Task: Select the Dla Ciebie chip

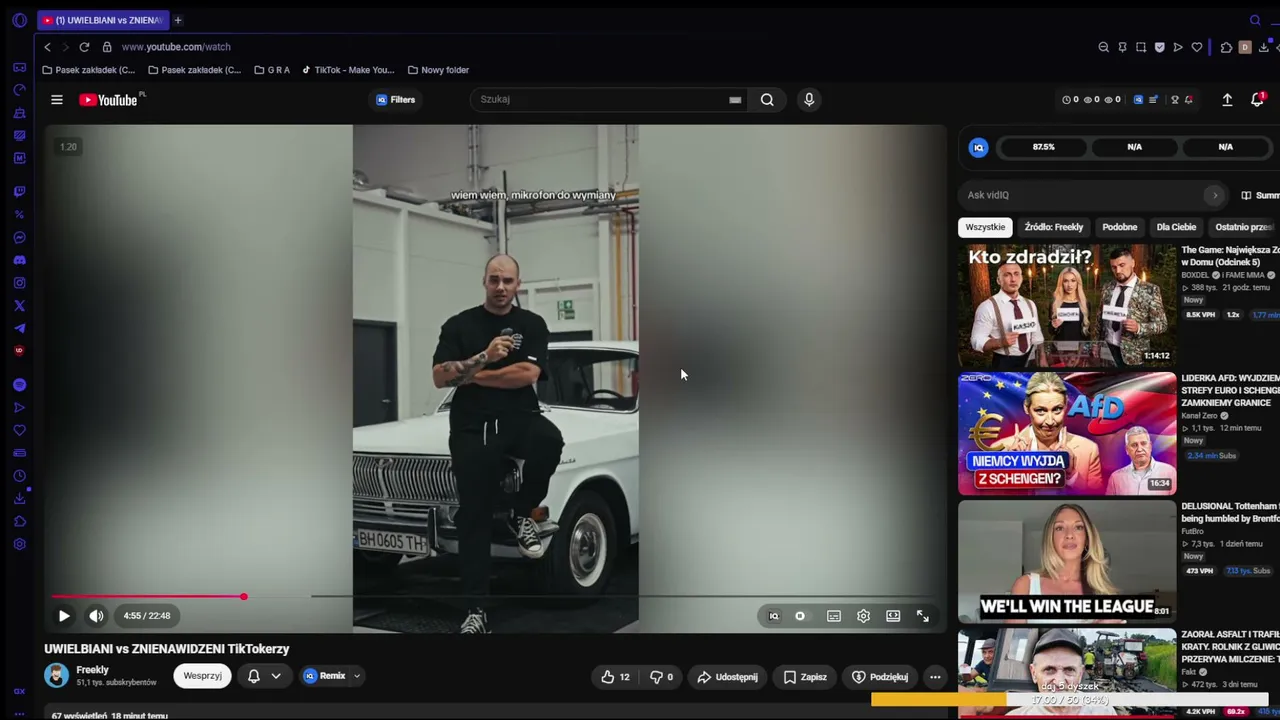Action: (1176, 227)
